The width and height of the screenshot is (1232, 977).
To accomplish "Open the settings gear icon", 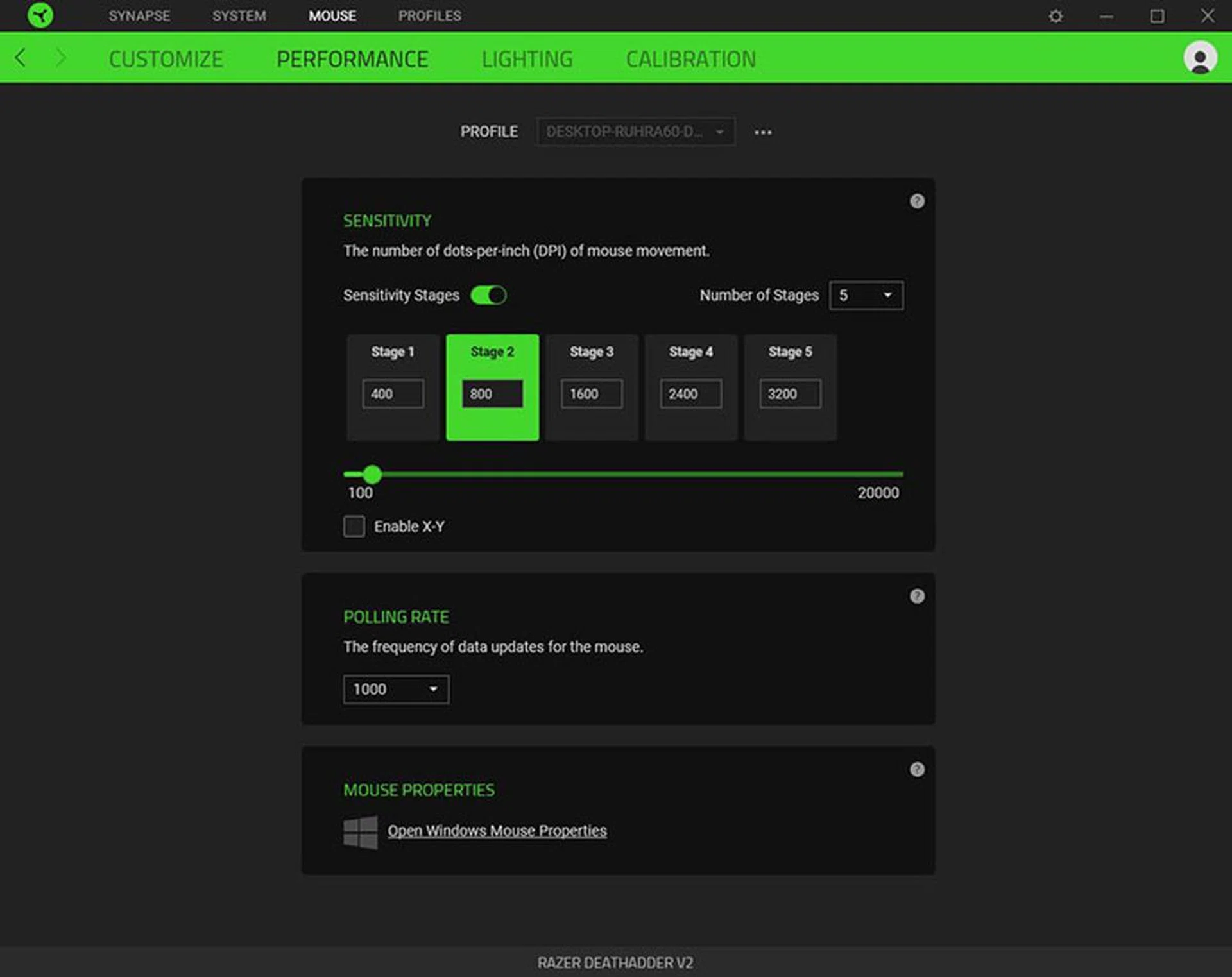I will 1056,16.
